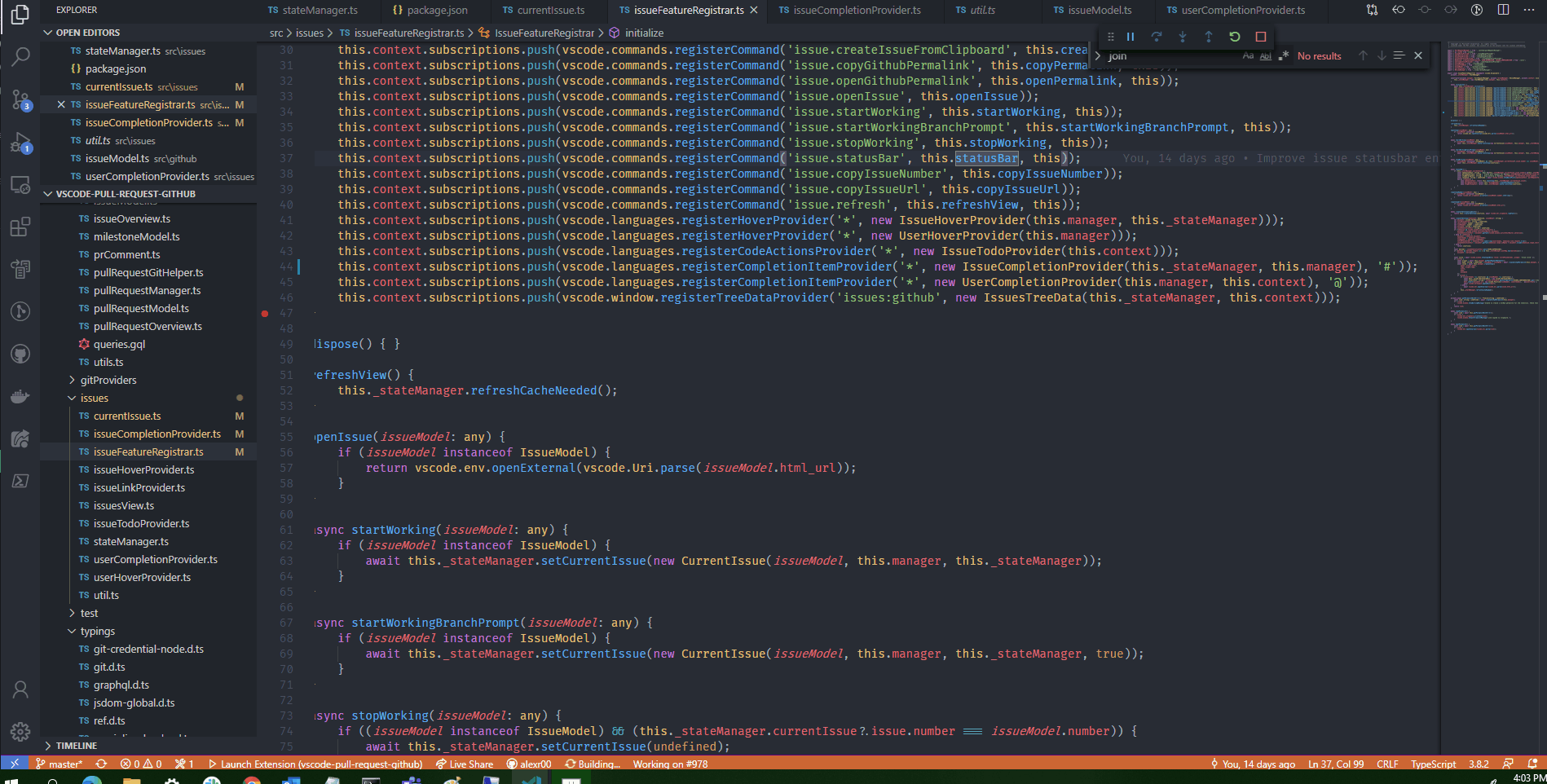Toggle Match Case in find widget
This screenshot has height=784, width=1547.
pyautogui.click(x=1248, y=55)
